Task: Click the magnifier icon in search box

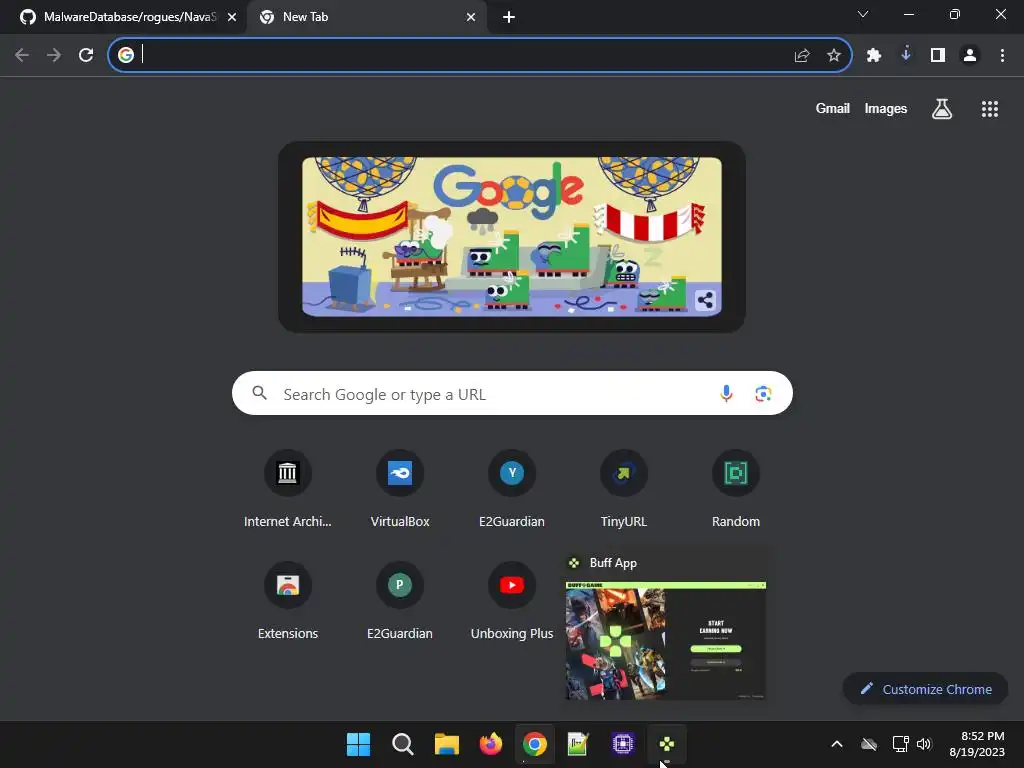Action: 259,393
